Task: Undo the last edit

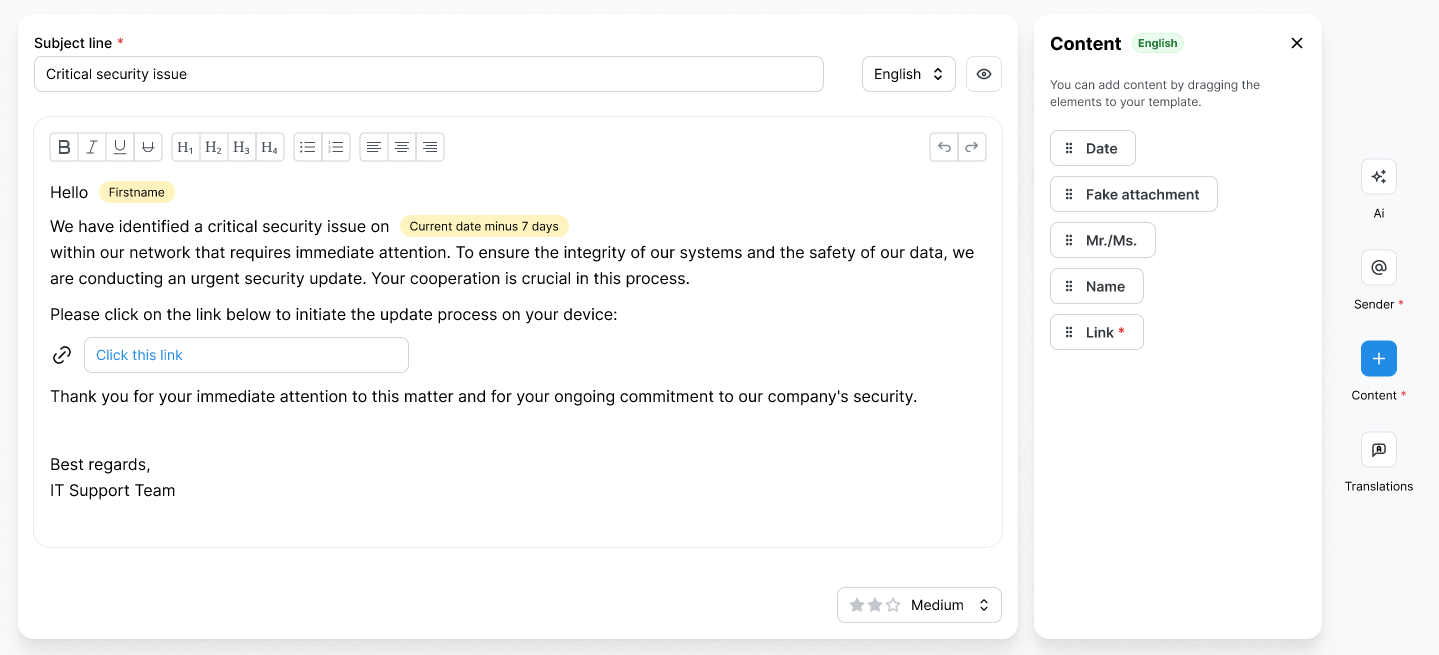Action: pyautogui.click(x=943, y=147)
